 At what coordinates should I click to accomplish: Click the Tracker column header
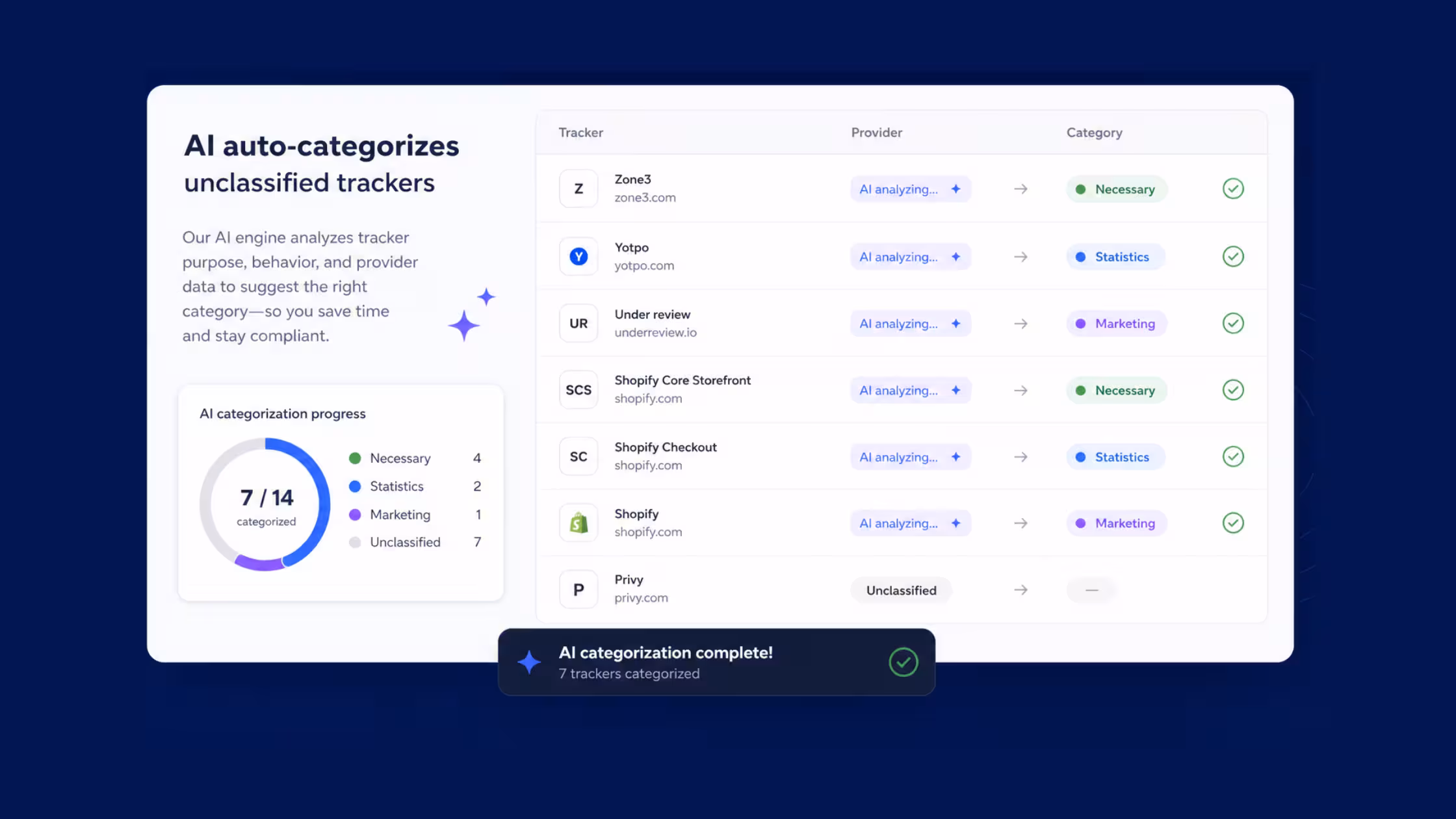pyautogui.click(x=580, y=133)
